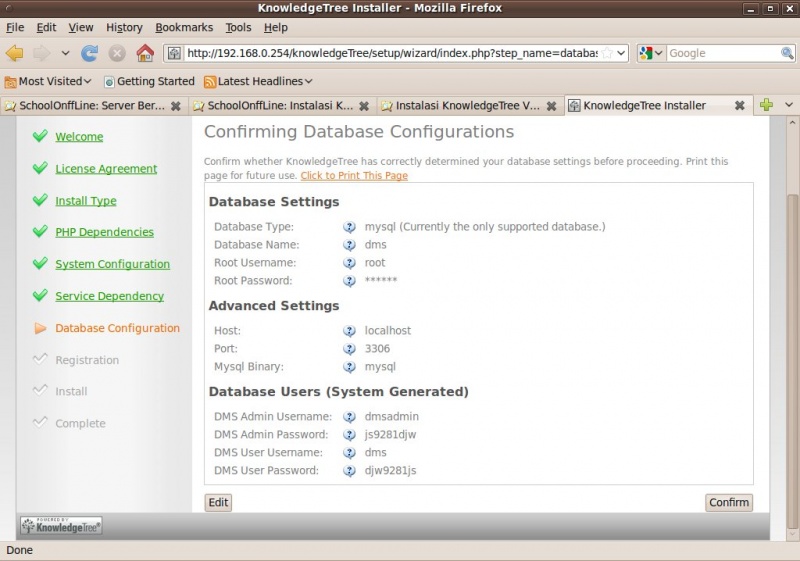The height and width of the screenshot is (561, 800).
Task: Click the orange arrow beside Database Configuration
Action: point(40,328)
